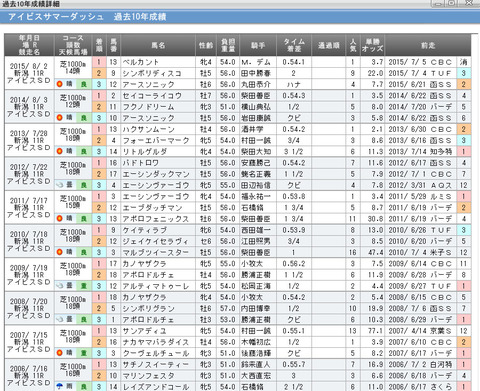Click the 馬名 column header
This screenshot has width=480, height=391.
[x=158, y=45]
